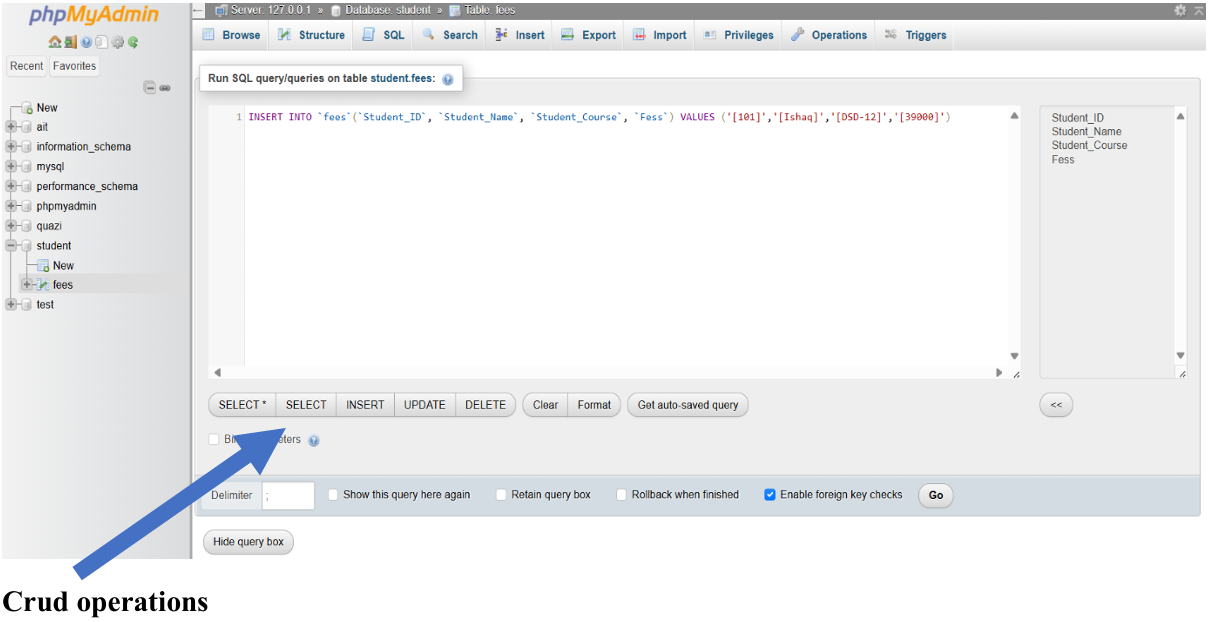Click the collapse top menu icon at far right
Screen dimensions: 1208x622
pos(1198,10)
